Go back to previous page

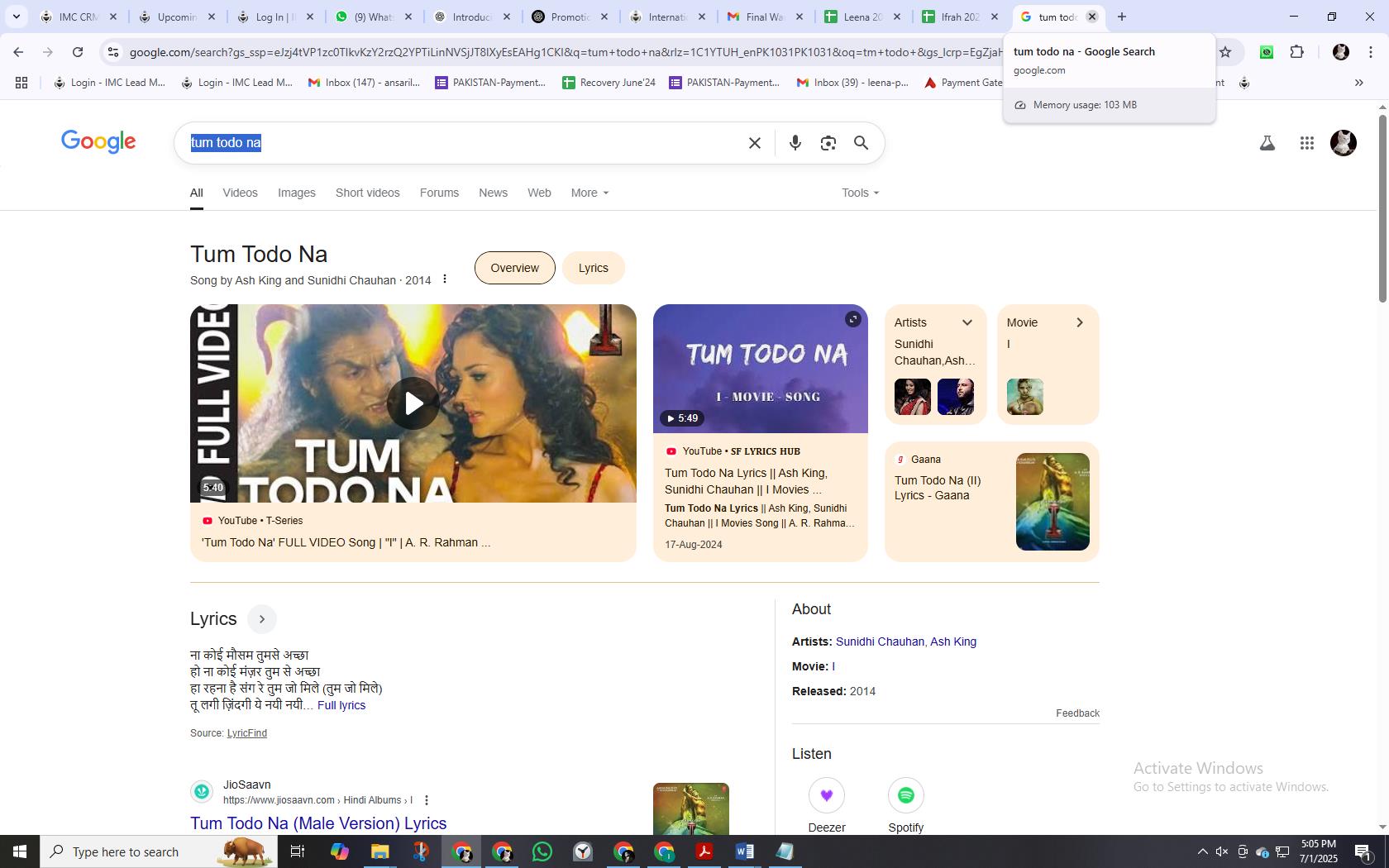[18, 52]
